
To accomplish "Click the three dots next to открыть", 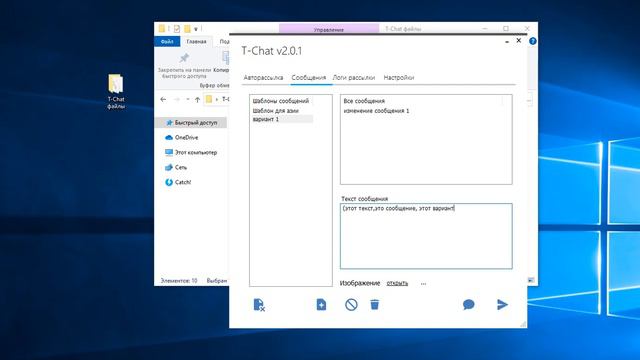I will pos(423,284).
